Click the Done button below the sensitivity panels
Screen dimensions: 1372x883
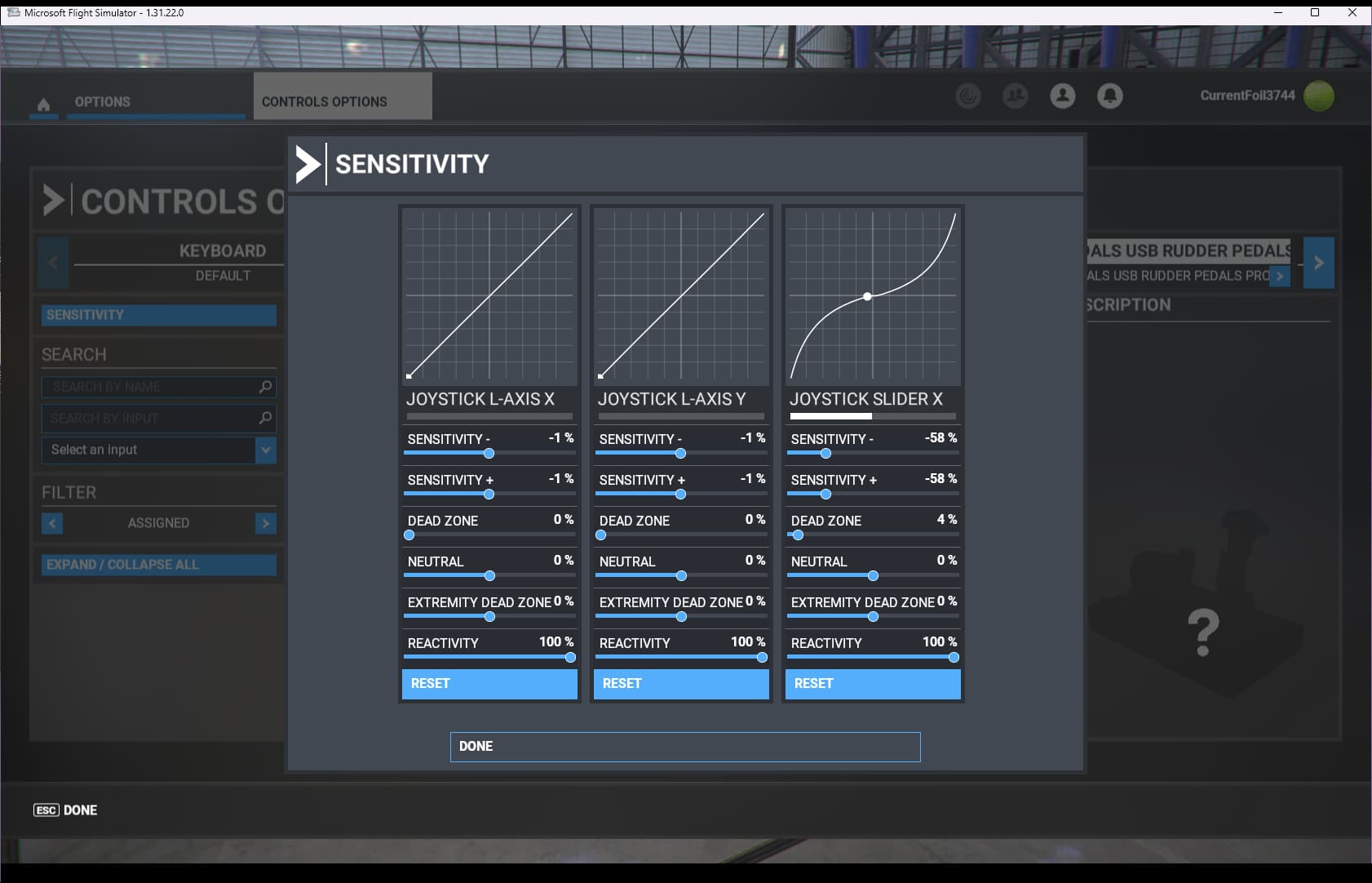pyautogui.click(x=685, y=747)
